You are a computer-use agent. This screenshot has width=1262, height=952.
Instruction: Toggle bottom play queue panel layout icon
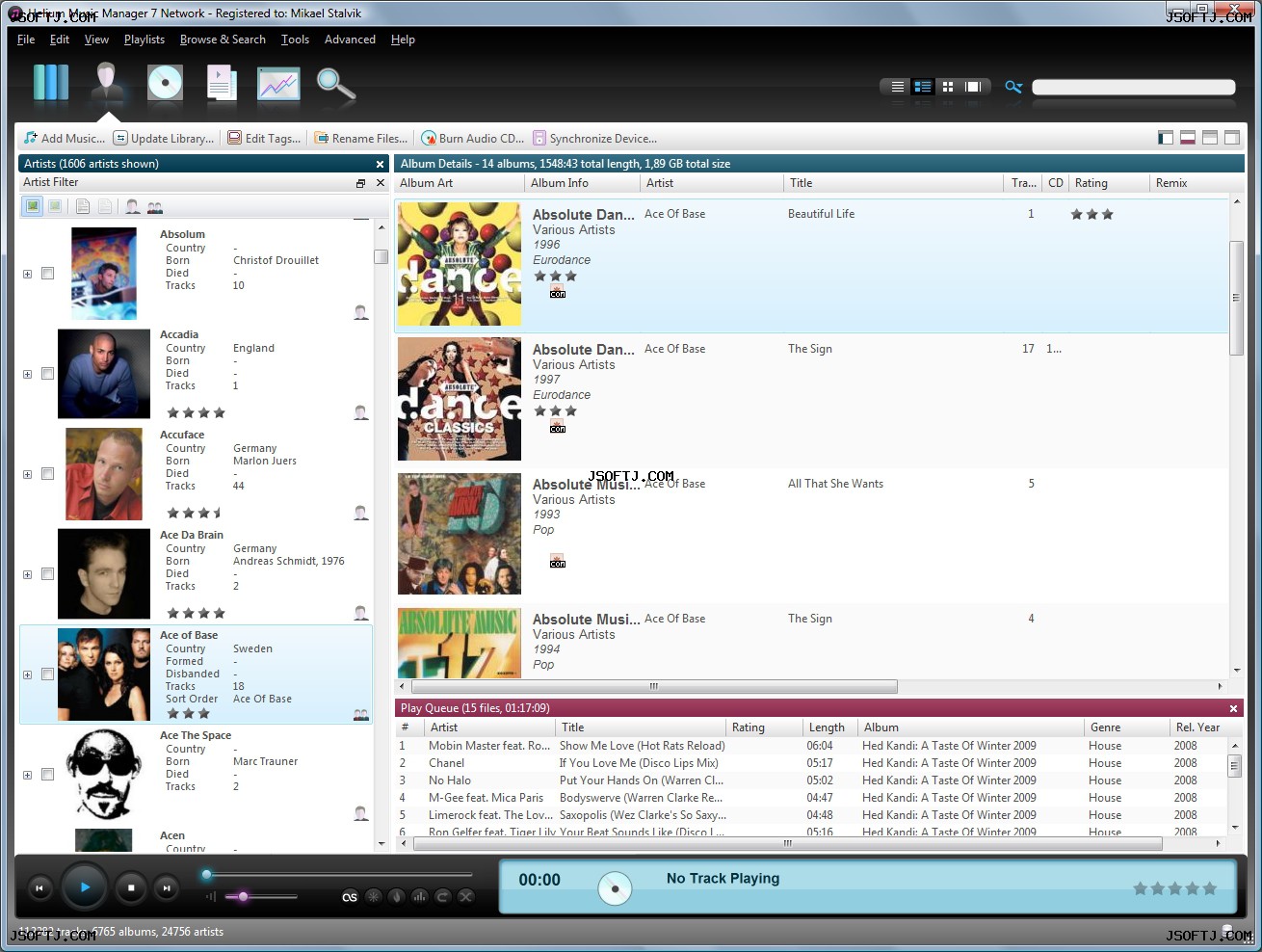[x=1188, y=138]
